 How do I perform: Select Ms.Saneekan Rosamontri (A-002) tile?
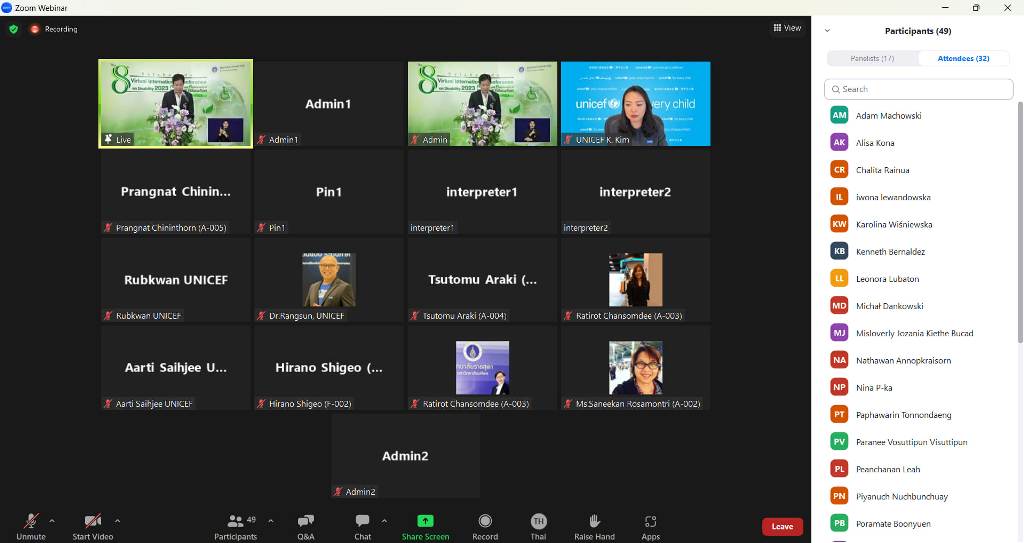(x=635, y=368)
